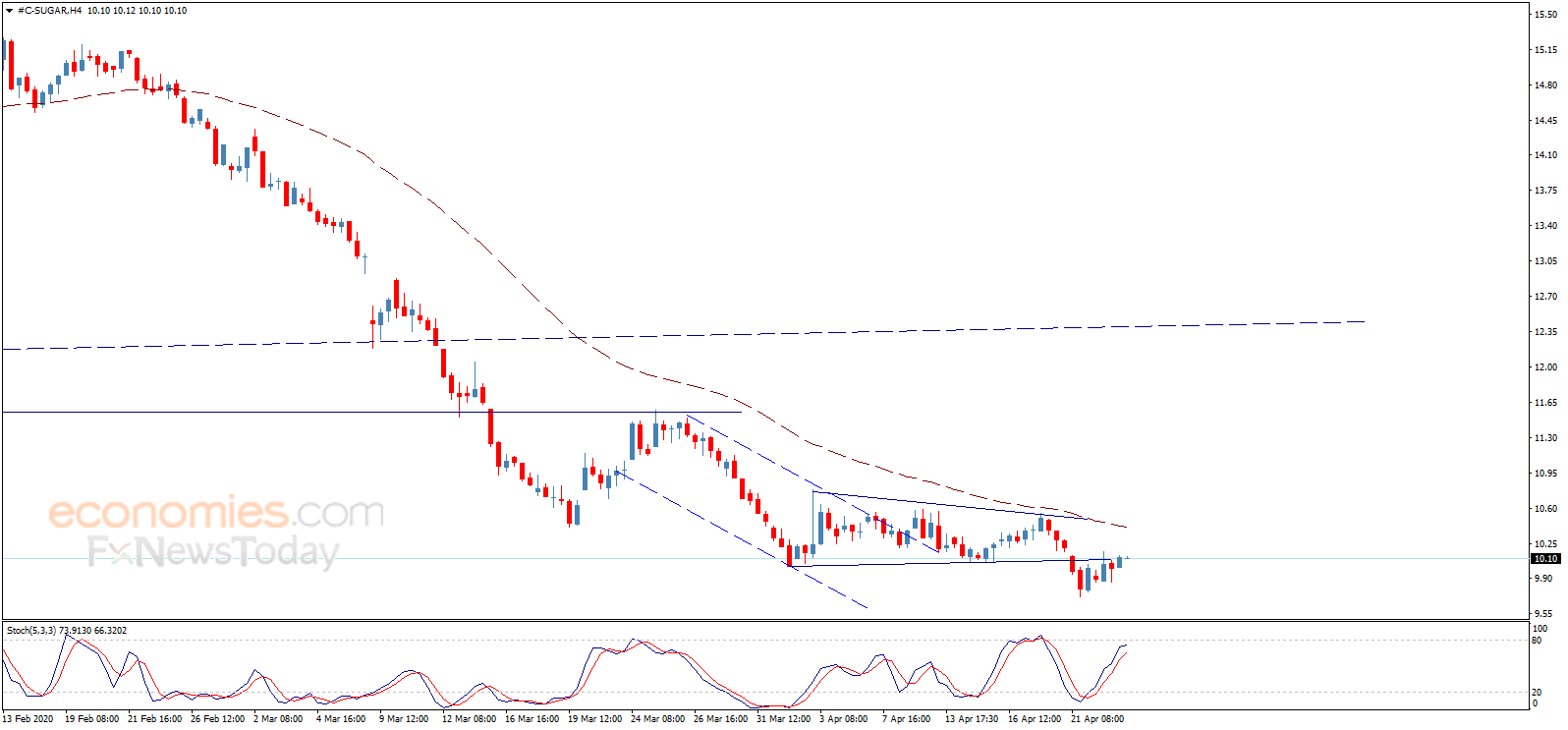1568x730 pixels.
Task: Click the 15.50 price axis label
Action: coord(1545,15)
